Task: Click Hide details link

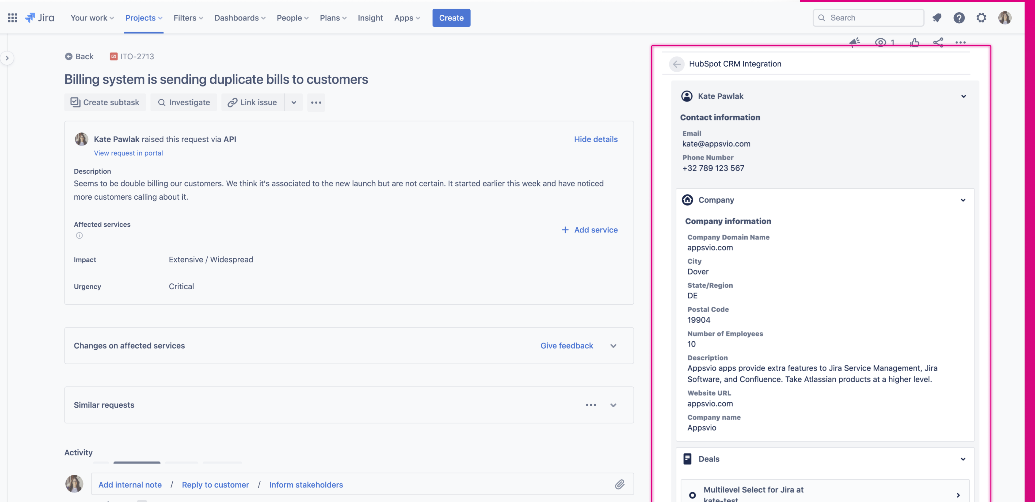Action: [596, 139]
